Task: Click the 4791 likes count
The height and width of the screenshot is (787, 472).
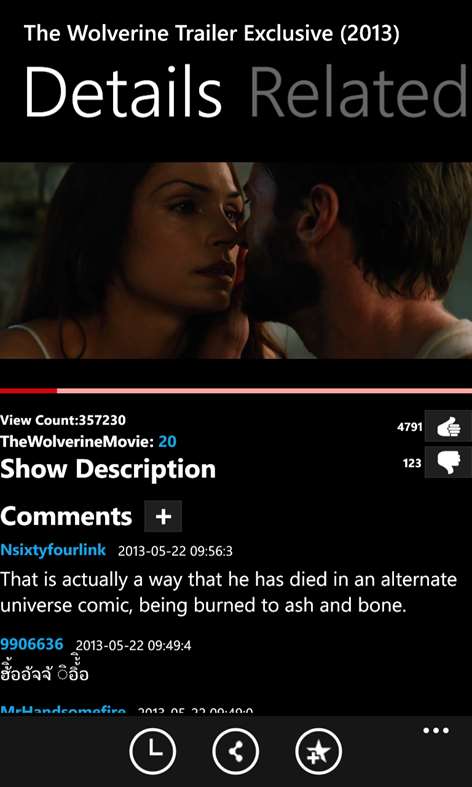Action: 409,427
